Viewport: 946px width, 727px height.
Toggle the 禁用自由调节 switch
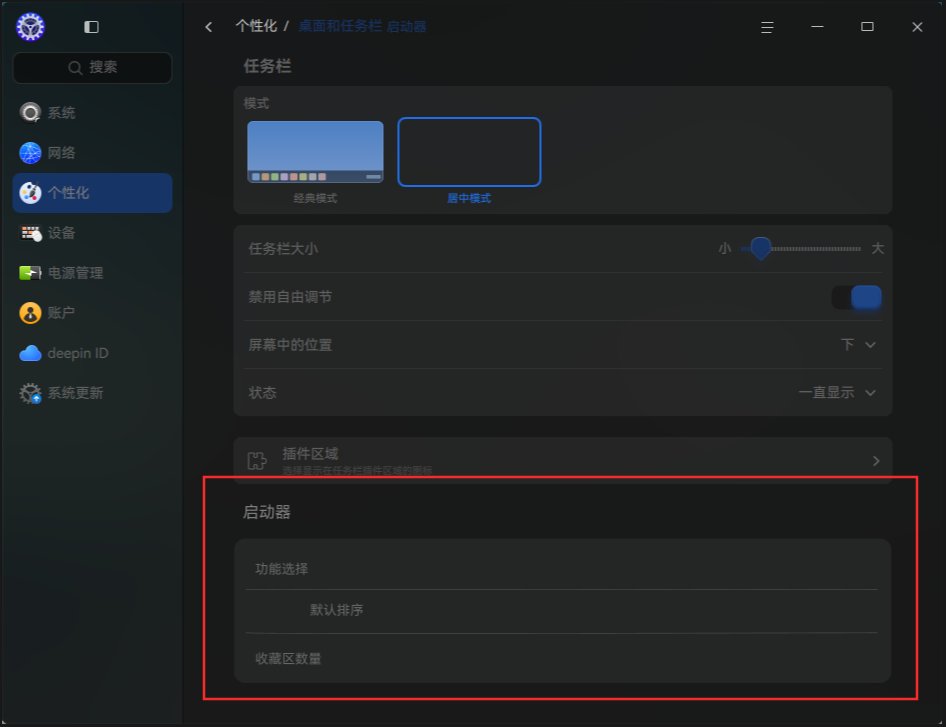coord(857,297)
